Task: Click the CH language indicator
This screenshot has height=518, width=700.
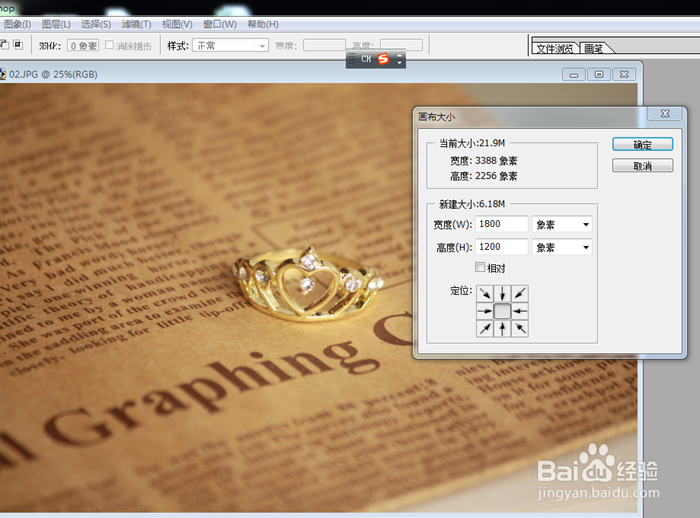Action: (x=366, y=59)
